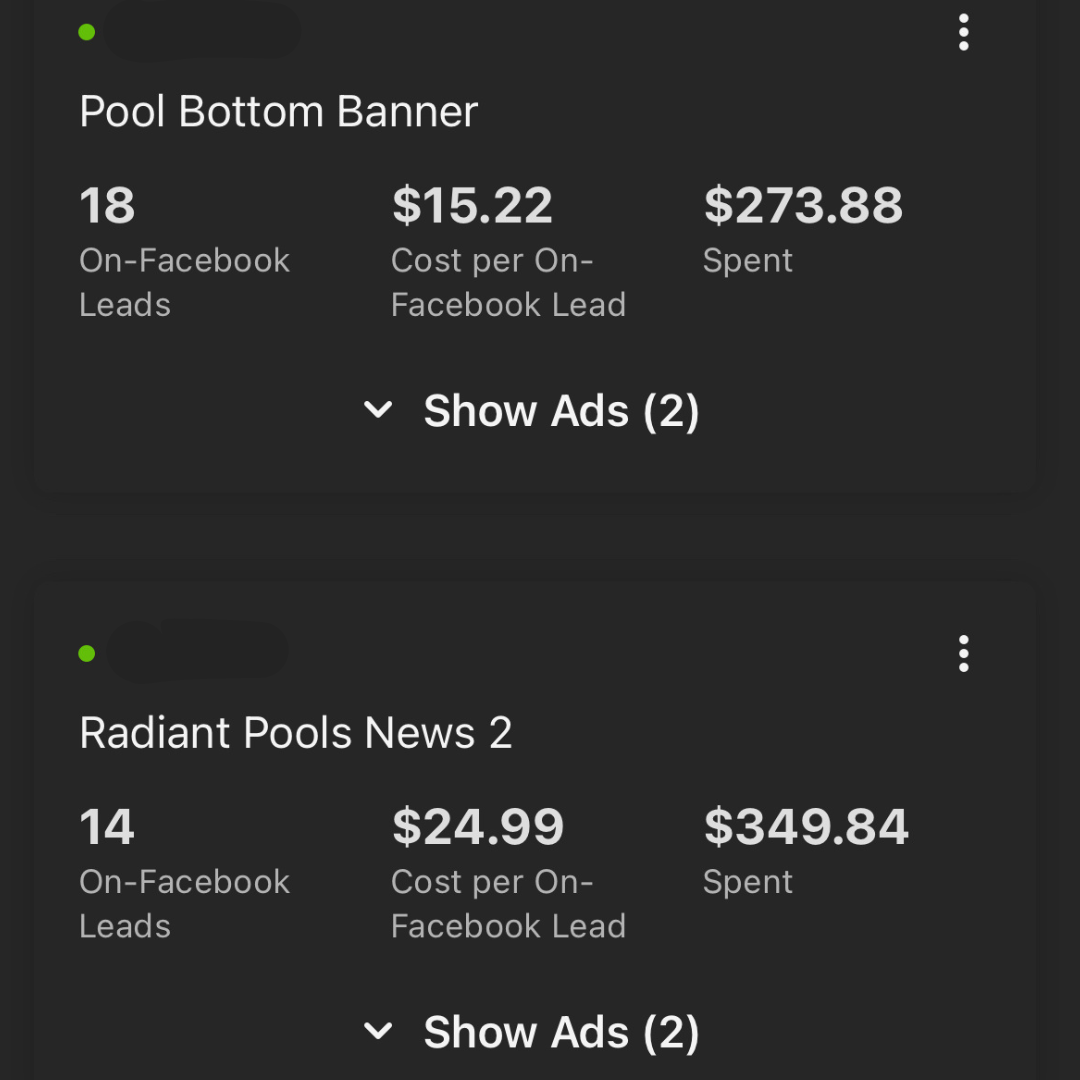Image resolution: width=1080 pixels, height=1080 pixels.
Task: Select the 14 On-Facebook Leads metric
Action: point(107,827)
